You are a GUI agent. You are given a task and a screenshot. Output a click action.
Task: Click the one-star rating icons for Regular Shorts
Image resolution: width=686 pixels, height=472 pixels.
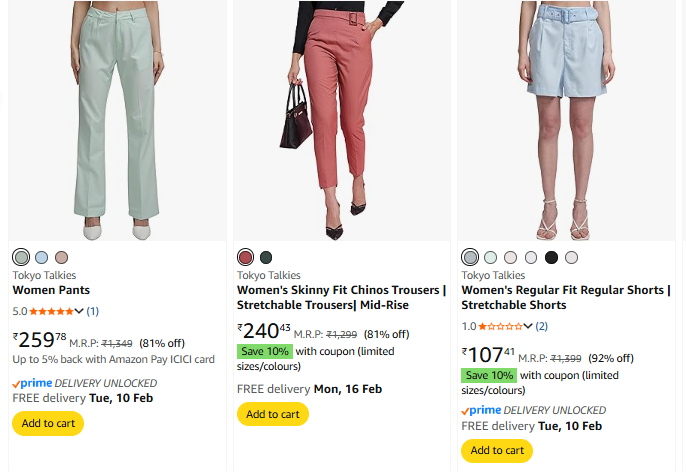[x=500, y=326]
